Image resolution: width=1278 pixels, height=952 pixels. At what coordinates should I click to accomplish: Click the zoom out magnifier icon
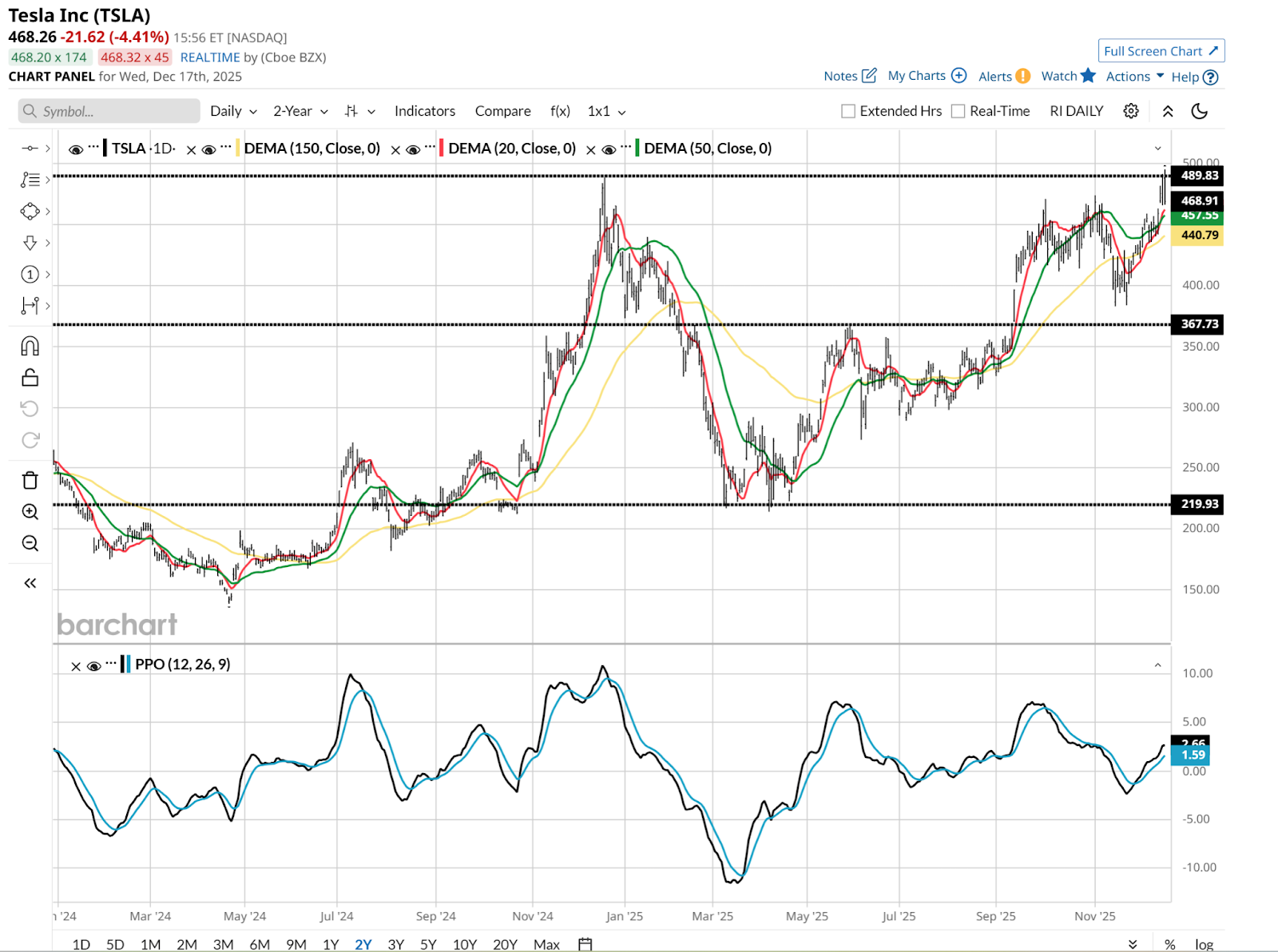click(x=30, y=544)
